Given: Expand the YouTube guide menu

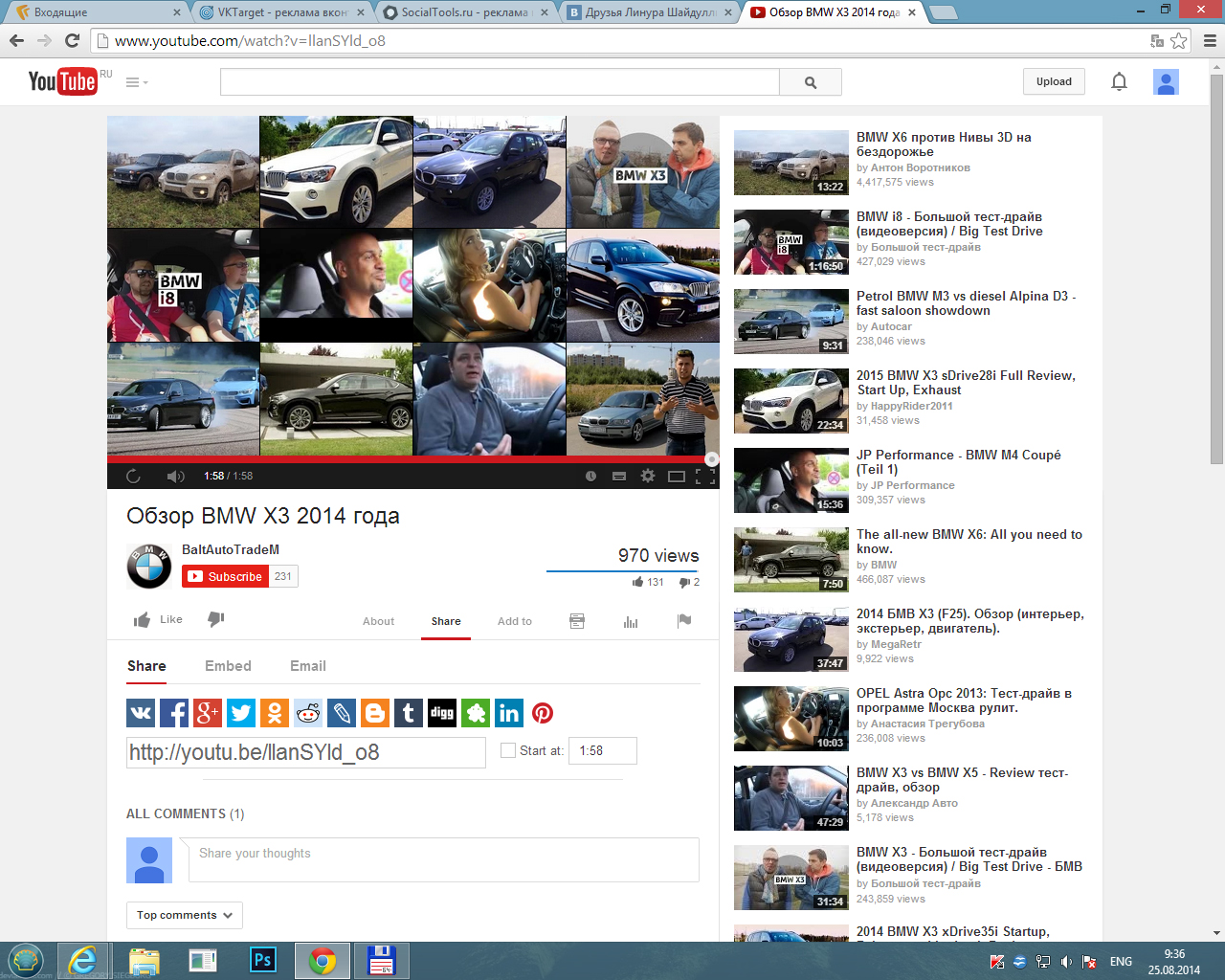Looking at the screenshot, I should pyautogui.click(x=137, y=82).
